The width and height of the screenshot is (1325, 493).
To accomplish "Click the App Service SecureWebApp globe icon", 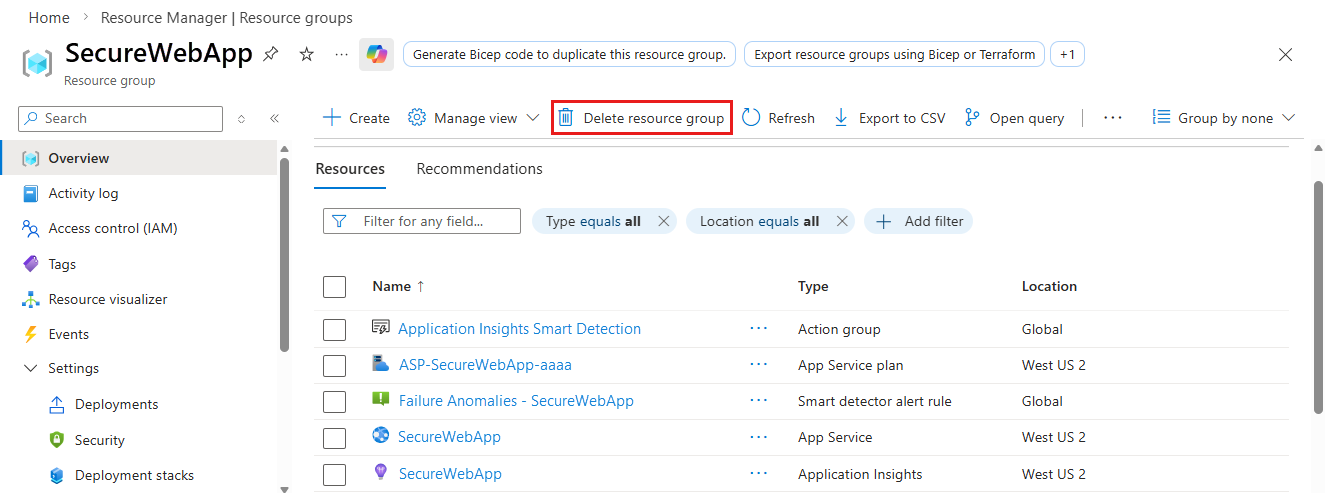I will pyautogui.click(x=380, y=436).
